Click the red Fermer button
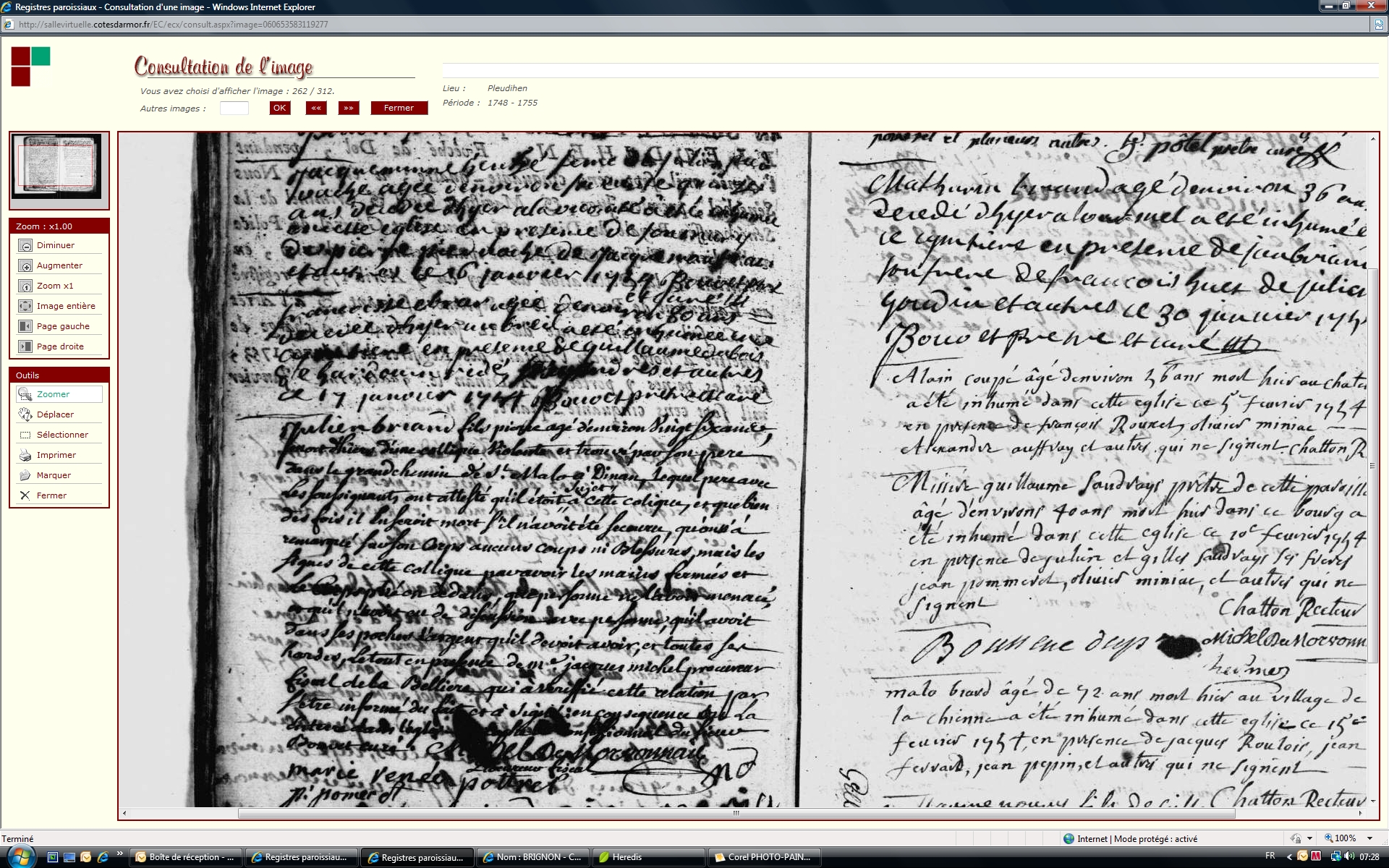The width and height of the screenshot is (1389, 868). 399,108
